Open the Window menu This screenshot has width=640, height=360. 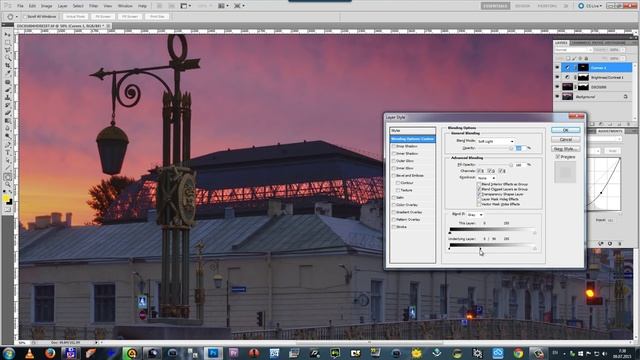(125, 6)
